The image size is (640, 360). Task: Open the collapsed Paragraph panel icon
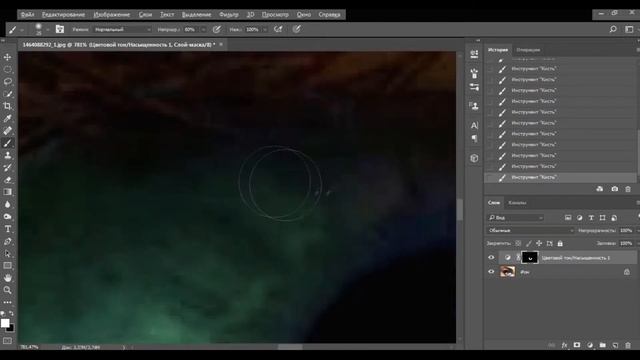point(474,139)
